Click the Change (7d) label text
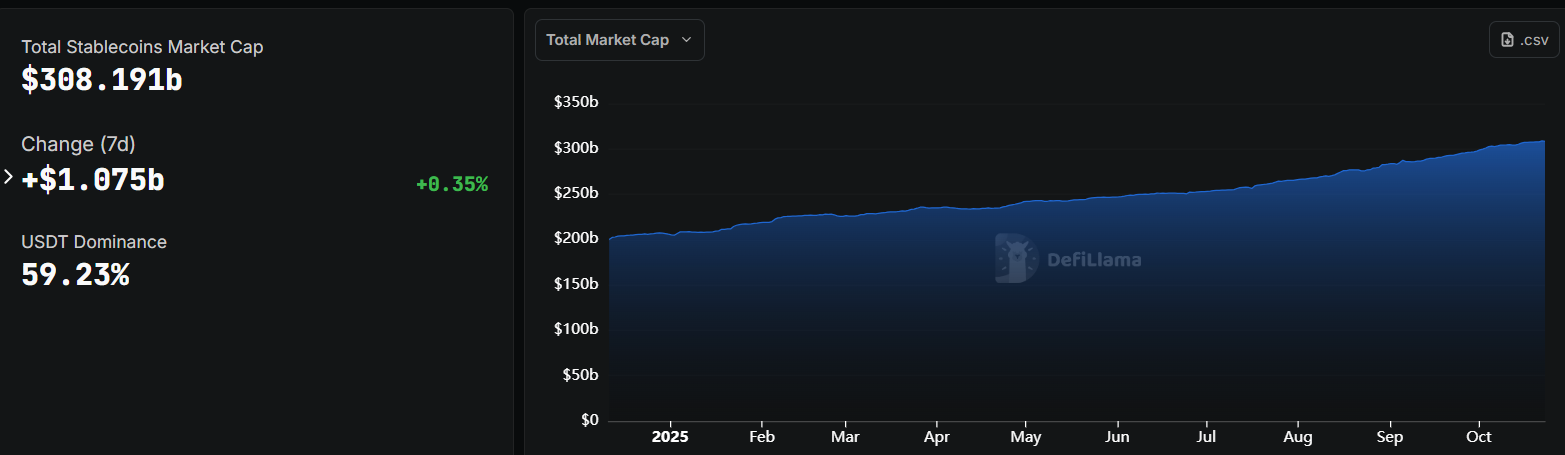This screenshot has width=1565, height=455. pyautogui.click(x=78, y=144)
